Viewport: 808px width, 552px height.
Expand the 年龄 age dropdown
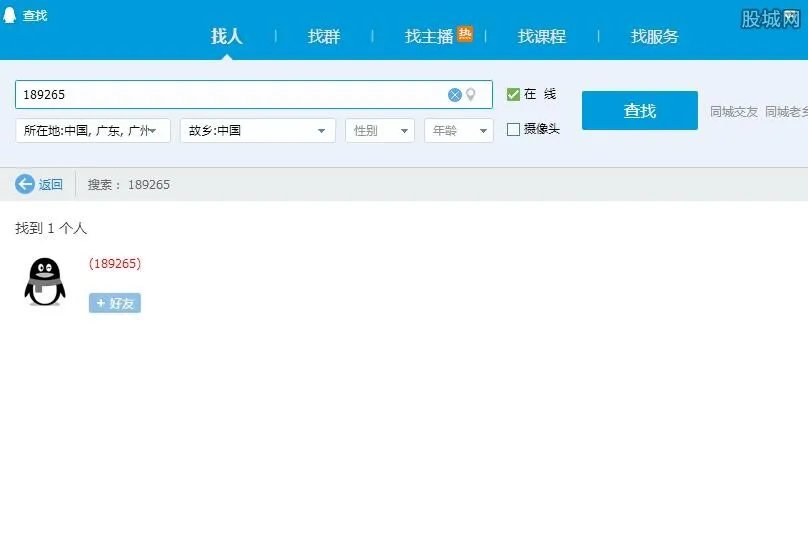[459, 130]
